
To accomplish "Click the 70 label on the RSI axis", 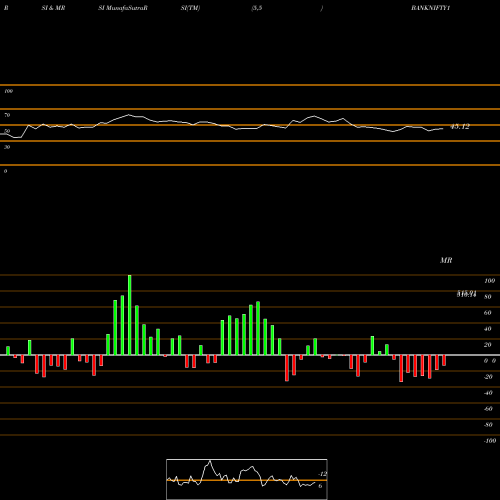I will coord(7,115).
